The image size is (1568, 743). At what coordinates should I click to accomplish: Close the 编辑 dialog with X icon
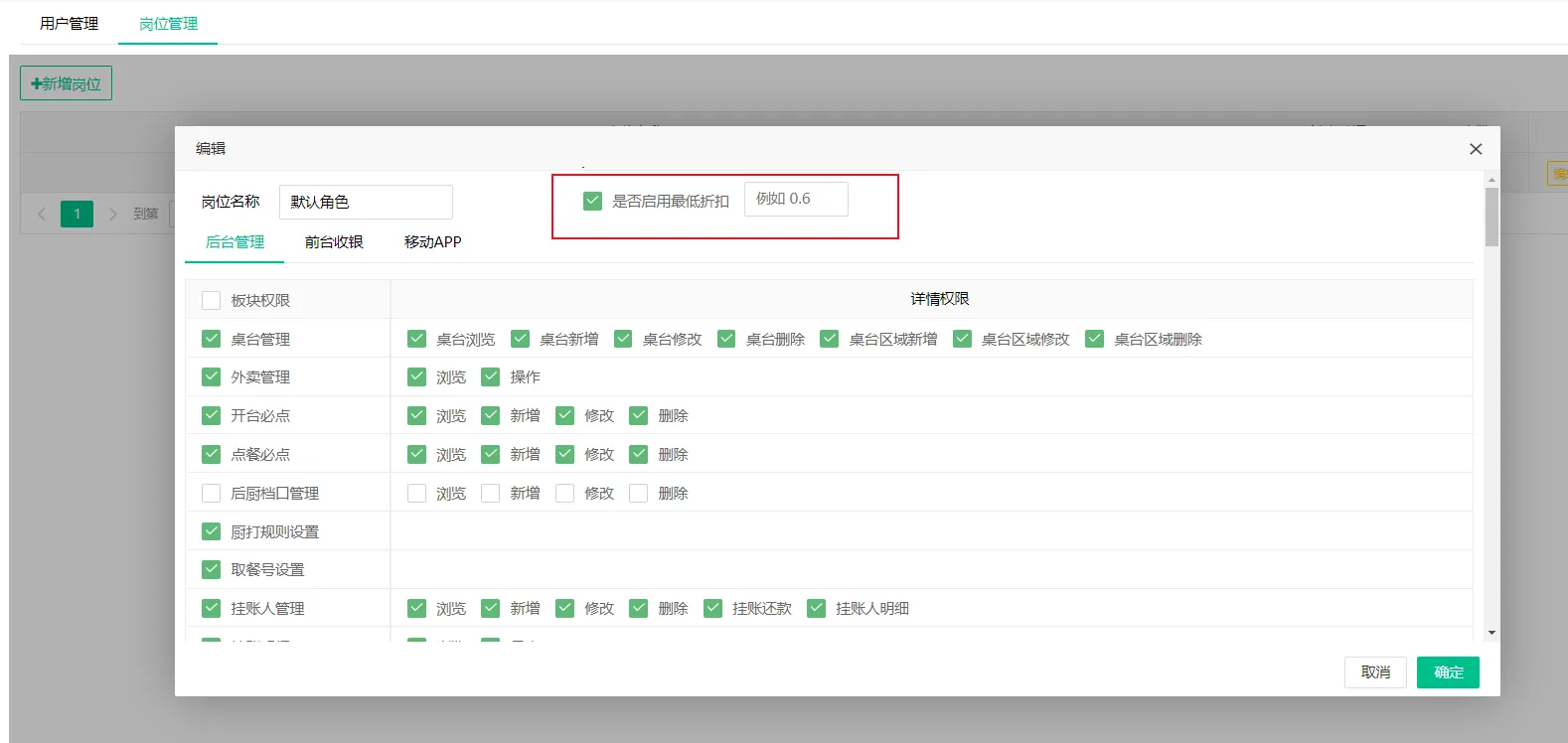tap(1476, 149)
